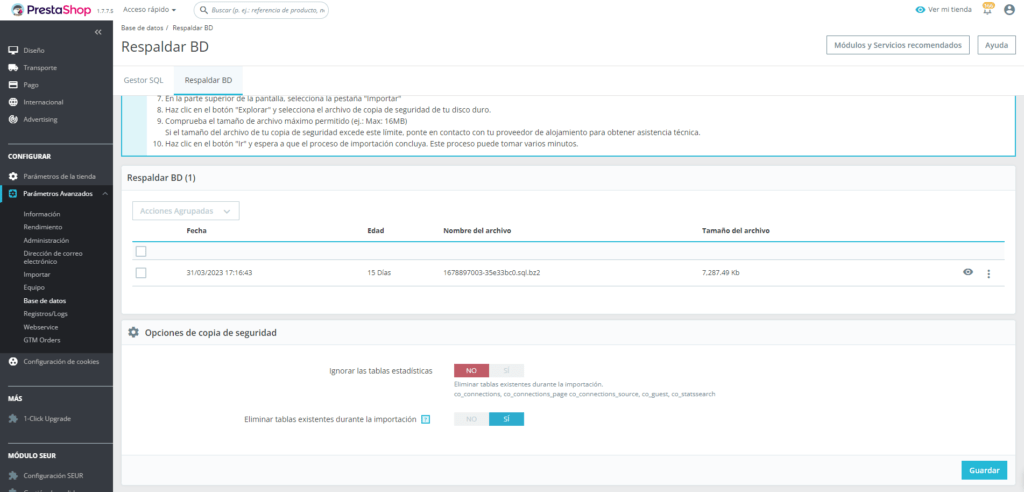Click Módulos y Servicios recomendados button

click(x=898, y=46)
